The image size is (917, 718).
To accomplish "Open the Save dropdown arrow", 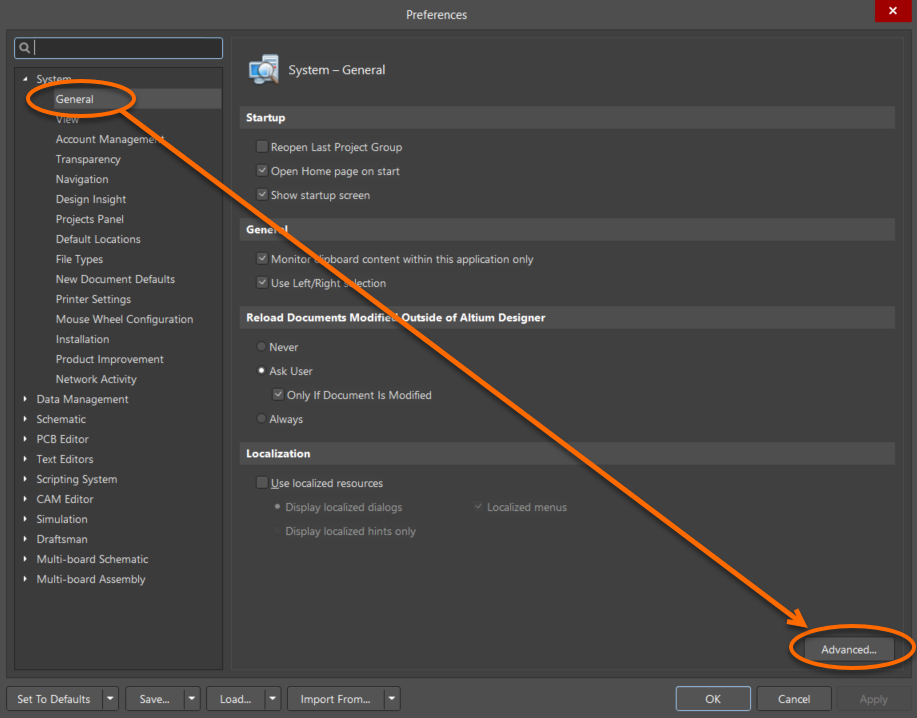I will [x=192, y=699].
